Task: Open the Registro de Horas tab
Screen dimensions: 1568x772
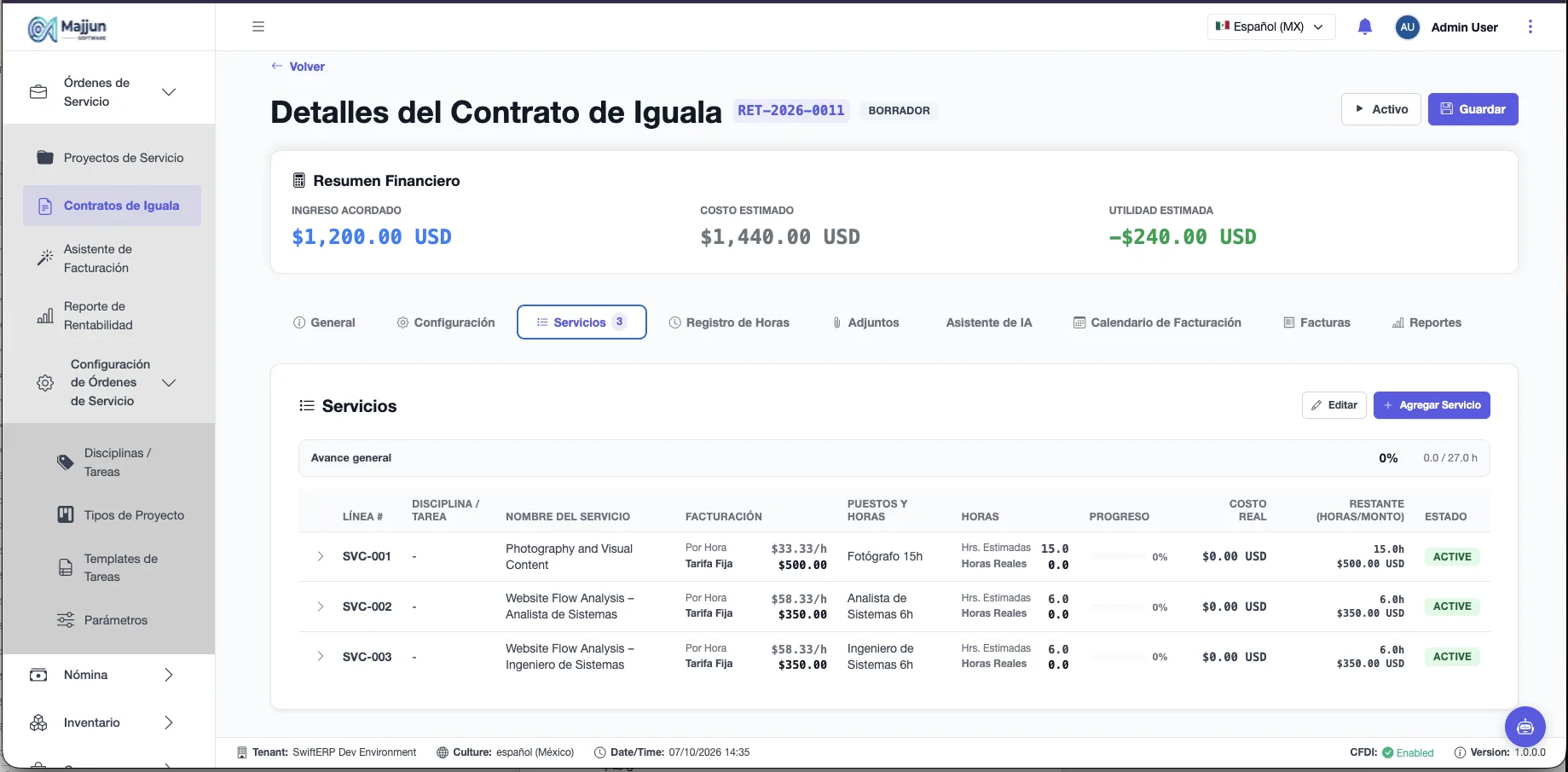Action: pyautogui.click(x=729, y=322)
